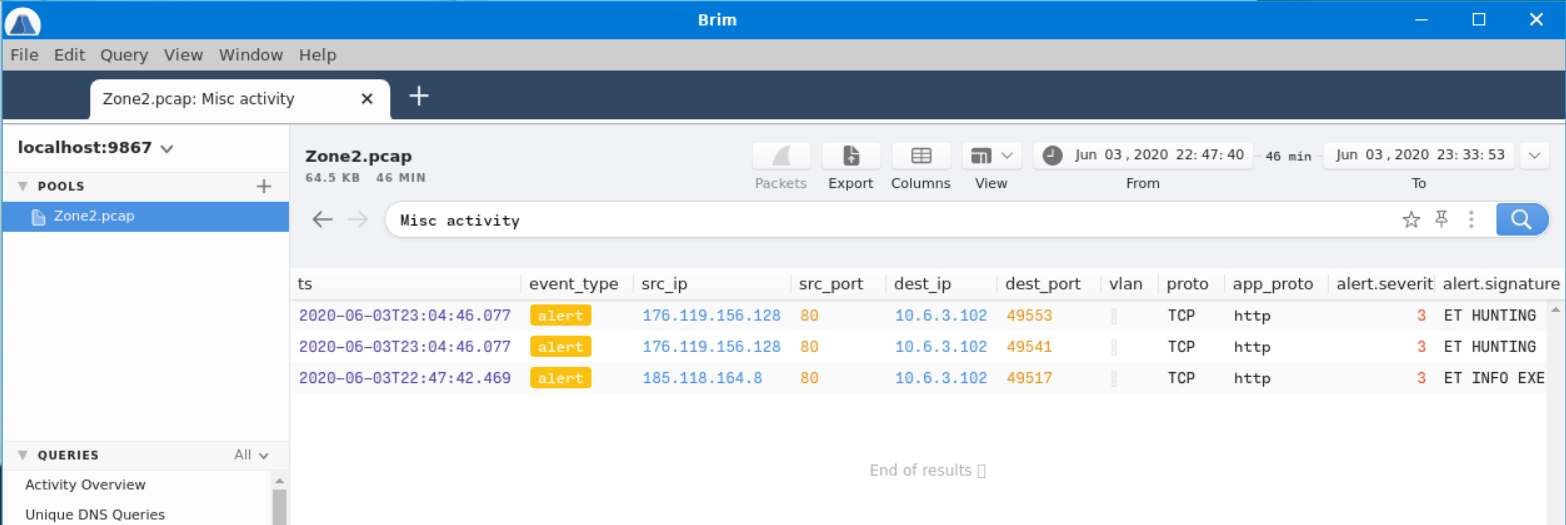Star the current query
This screenshot has width=1566, height=525.
click(x=1411, y=220)
